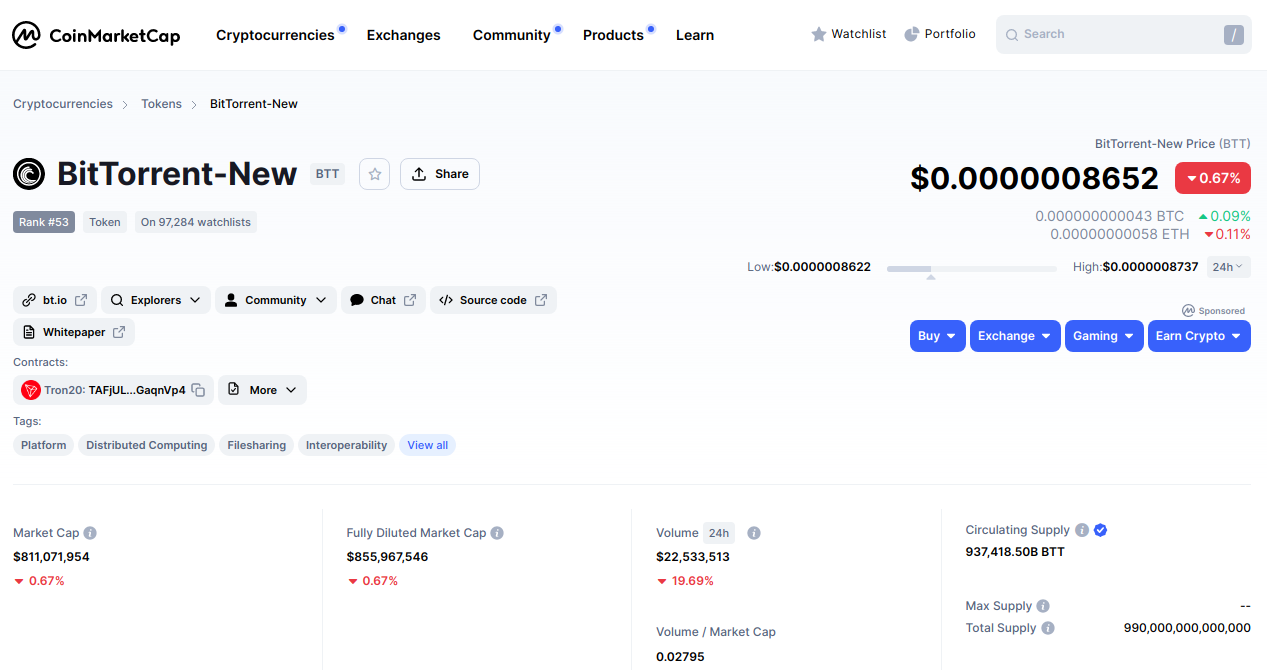Click the verified checkmark badge icon

(1100, 530)
